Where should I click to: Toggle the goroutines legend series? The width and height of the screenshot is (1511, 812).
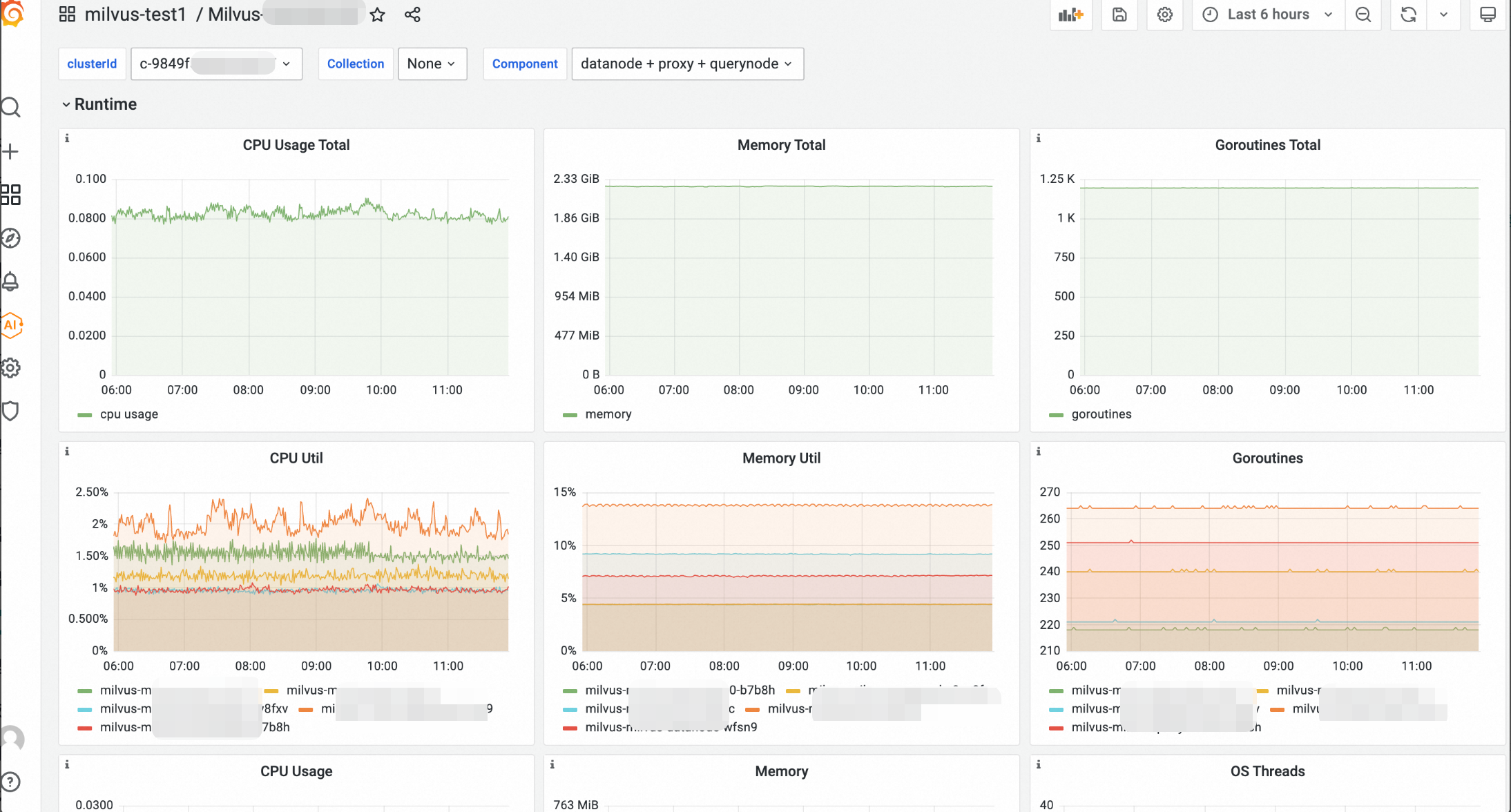coord(1101,414)
